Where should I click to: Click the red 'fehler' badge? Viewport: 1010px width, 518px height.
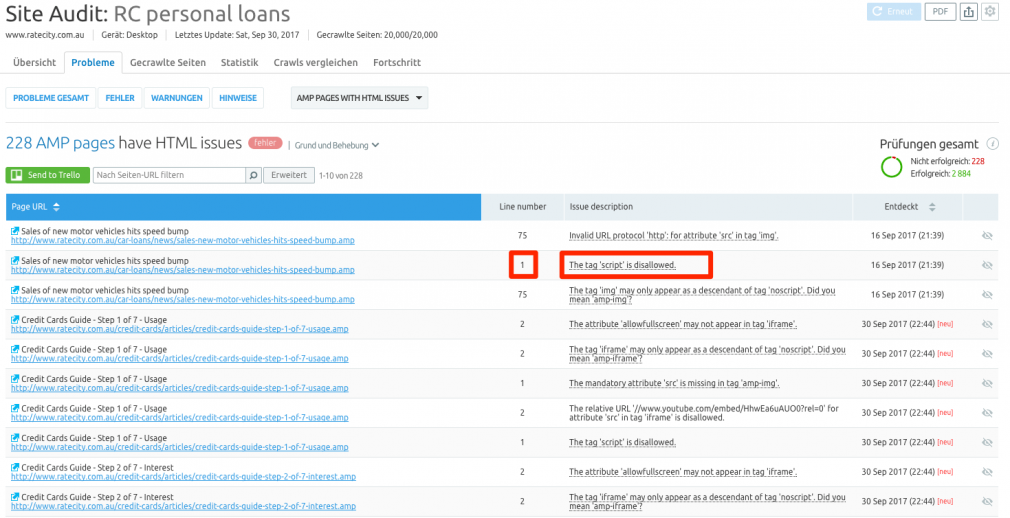265,143
